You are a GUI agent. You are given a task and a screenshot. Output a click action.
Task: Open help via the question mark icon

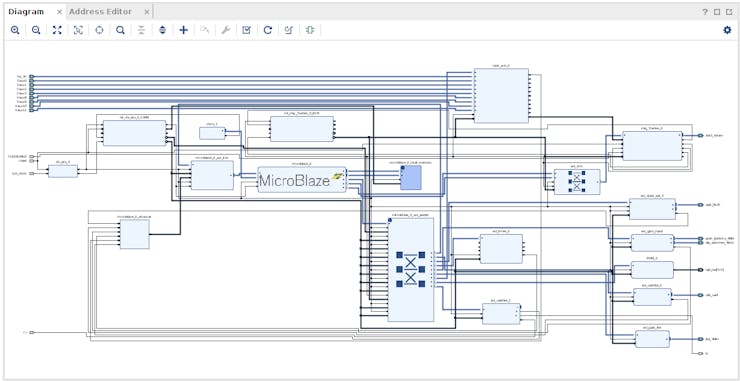pyautogui.click(x=705, y=12)
